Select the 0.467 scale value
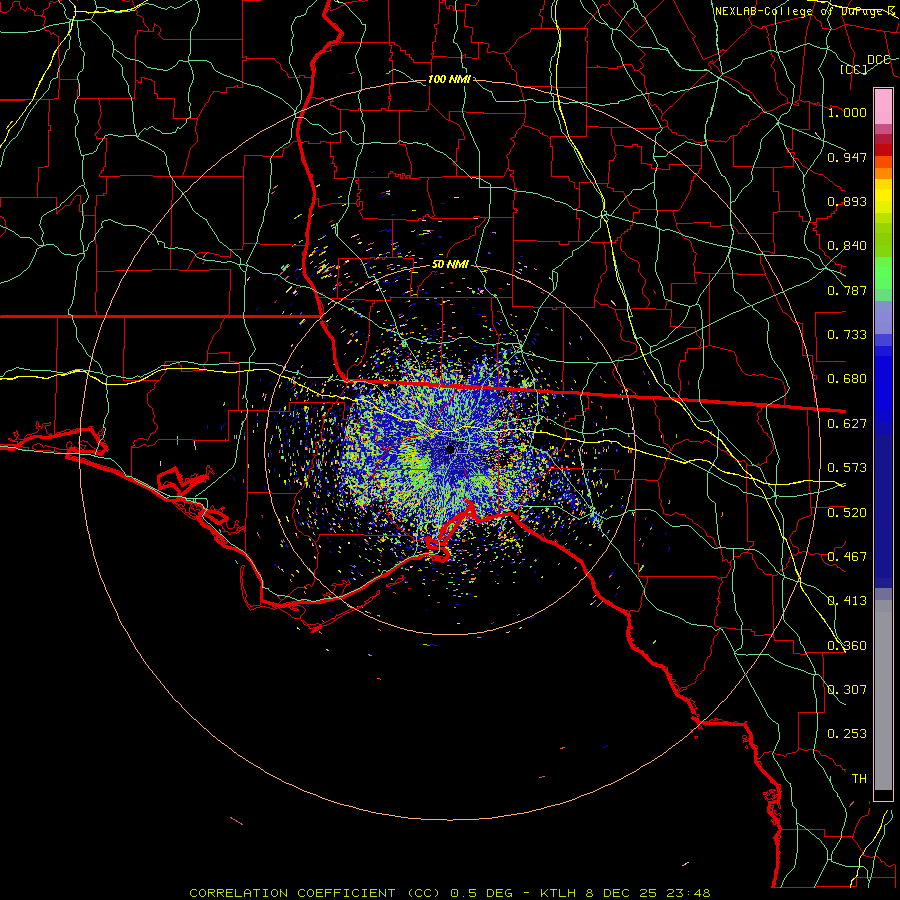The width and height of the screenshot is (900, 900). pyautogui.click(x=847, y=557)
